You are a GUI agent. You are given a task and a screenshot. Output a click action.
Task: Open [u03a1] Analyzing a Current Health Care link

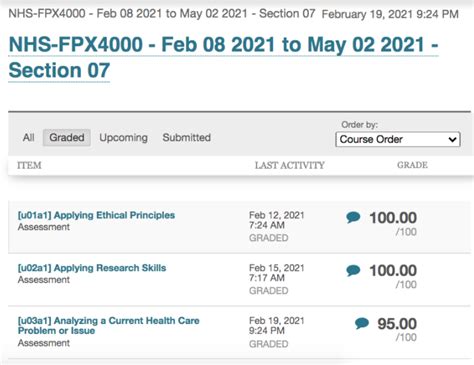click(x=109, y=325)
